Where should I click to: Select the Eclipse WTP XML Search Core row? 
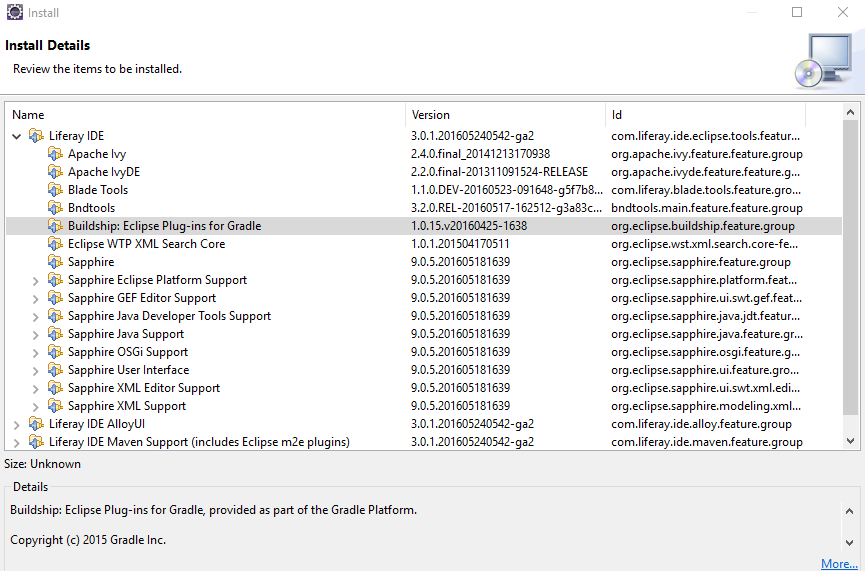click(424, 244)
